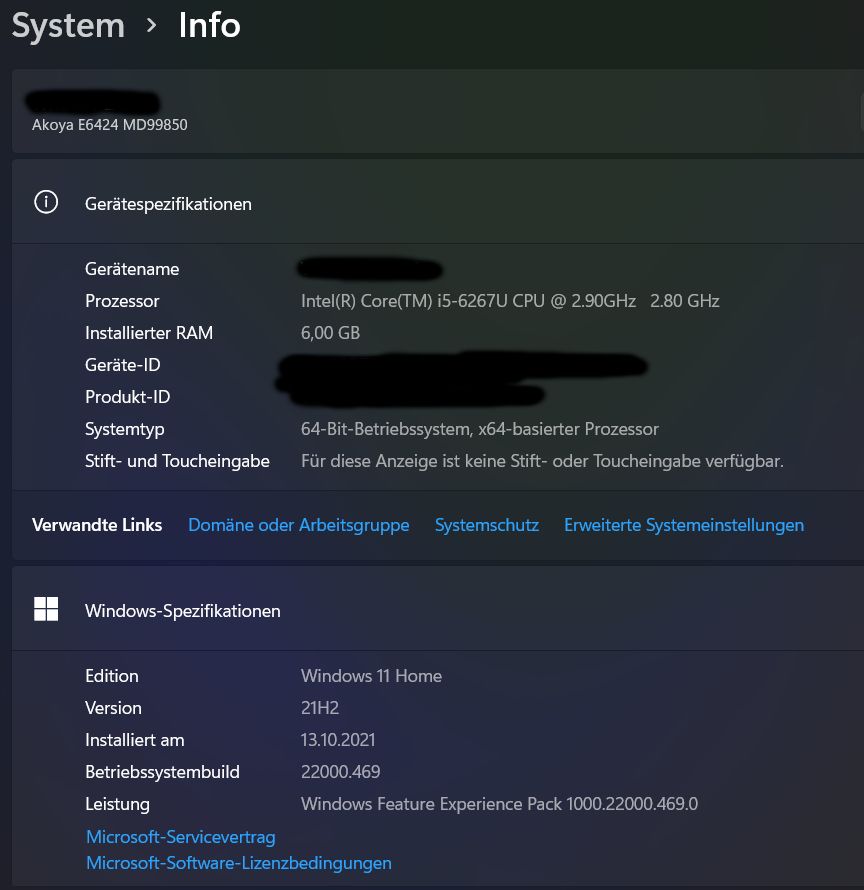Open the Microsoft-Servicevertrag link

pos(180,836)
